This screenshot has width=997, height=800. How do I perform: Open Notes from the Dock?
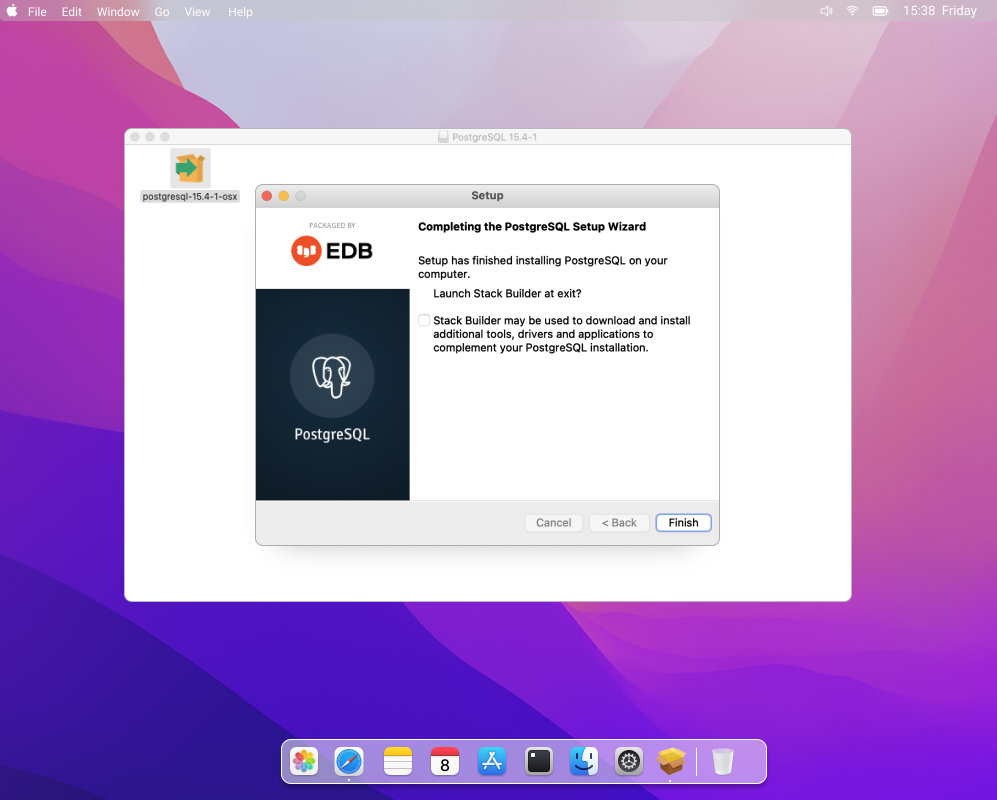397,762
